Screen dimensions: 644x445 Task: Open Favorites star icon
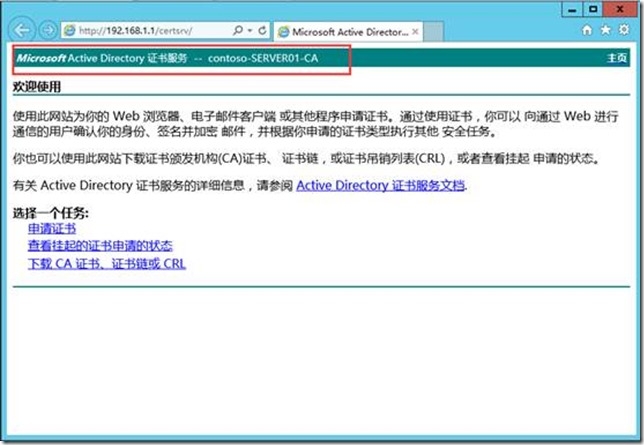click(x=606, y=30)
